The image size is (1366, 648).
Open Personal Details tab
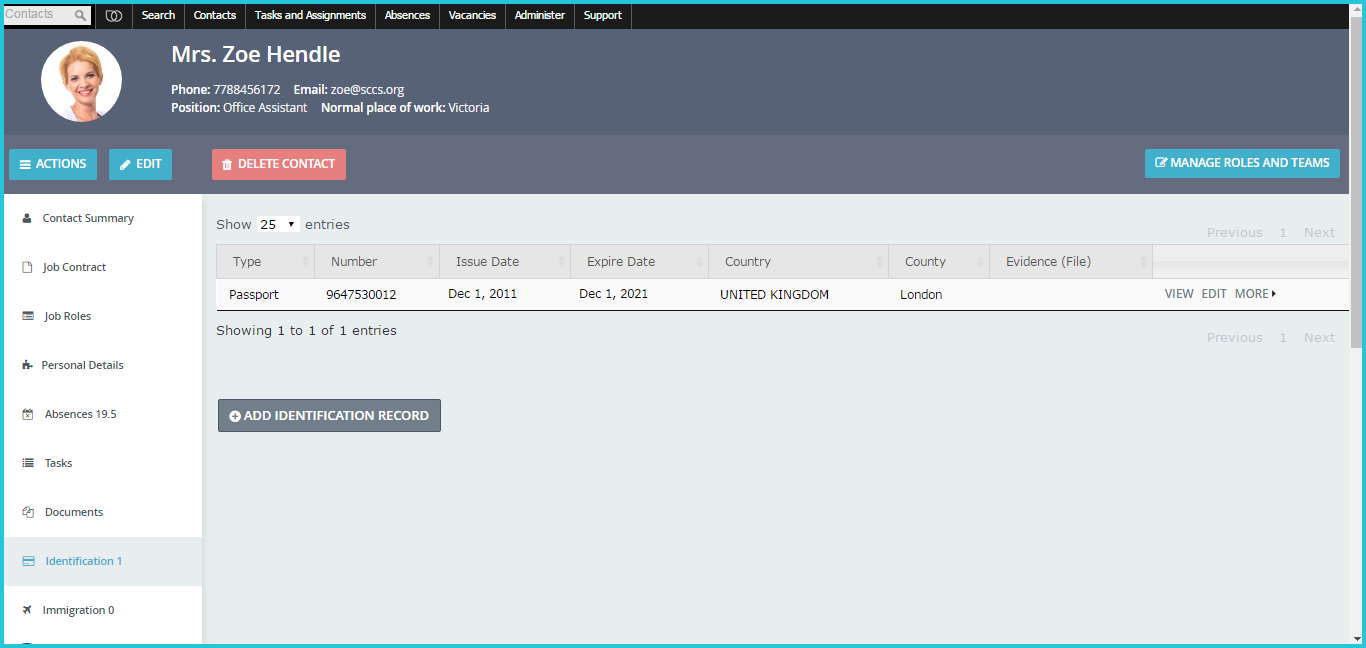pos(103,365)
